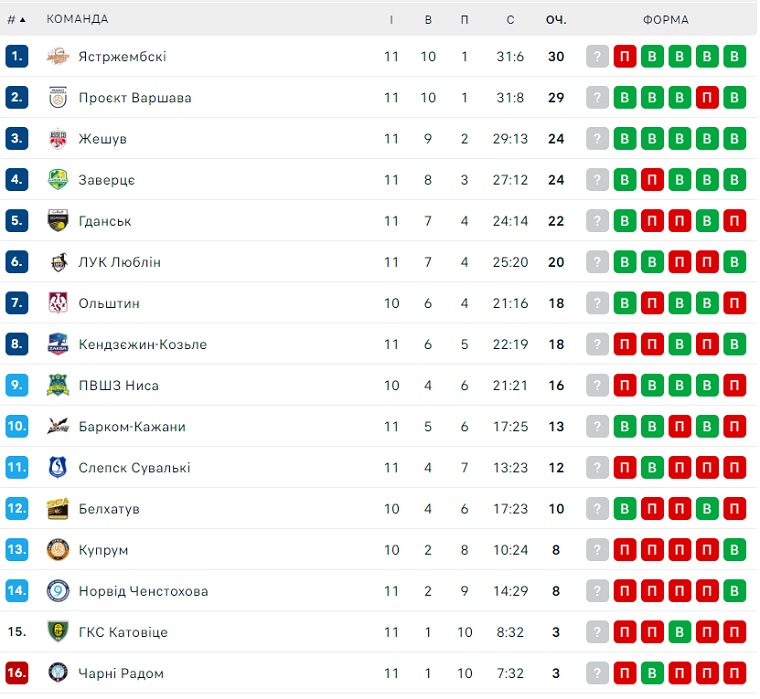
Task: Click the ЛУК Люблін team logo
Action: (58, 262)
